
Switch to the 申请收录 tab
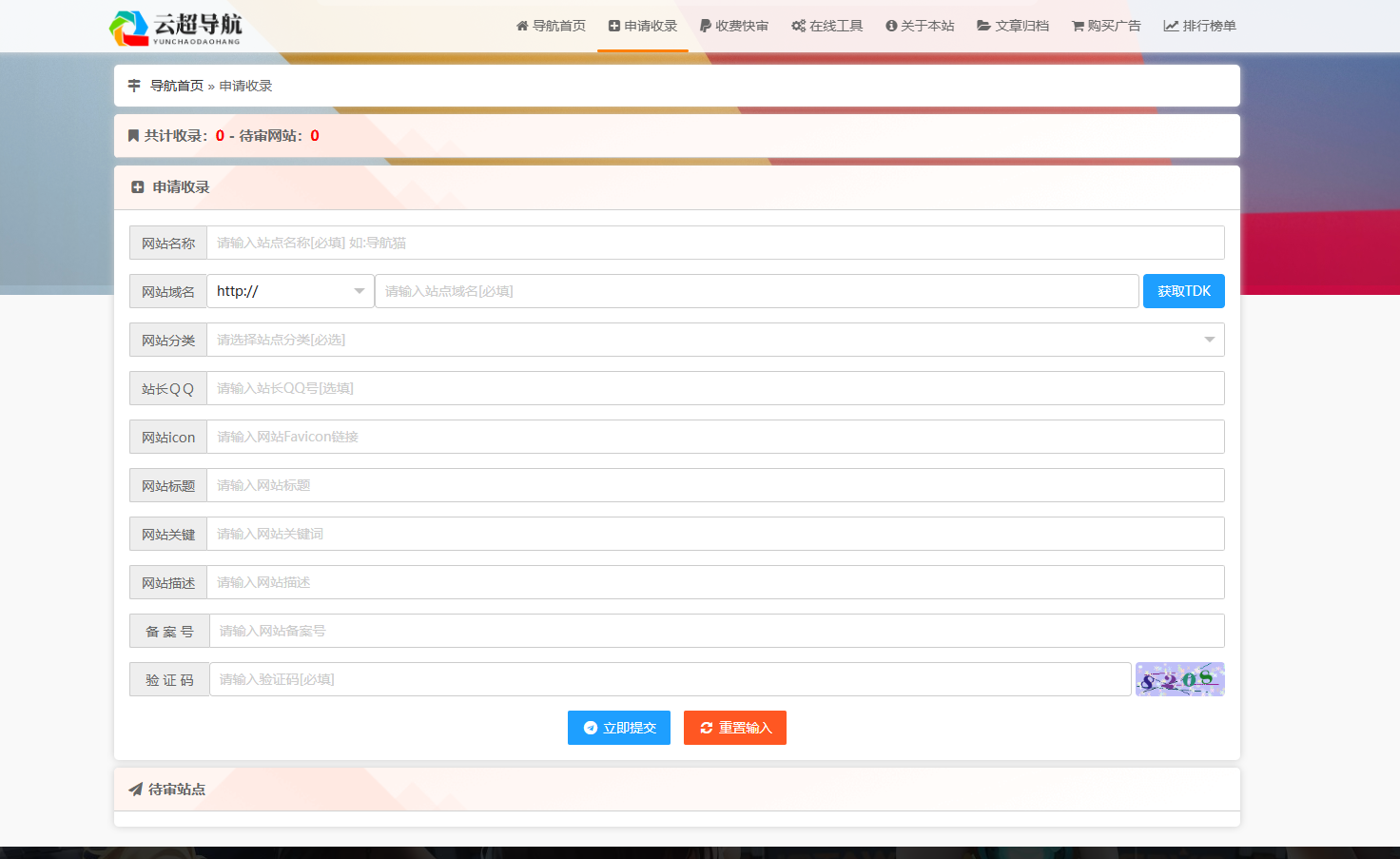coord(642,26)
